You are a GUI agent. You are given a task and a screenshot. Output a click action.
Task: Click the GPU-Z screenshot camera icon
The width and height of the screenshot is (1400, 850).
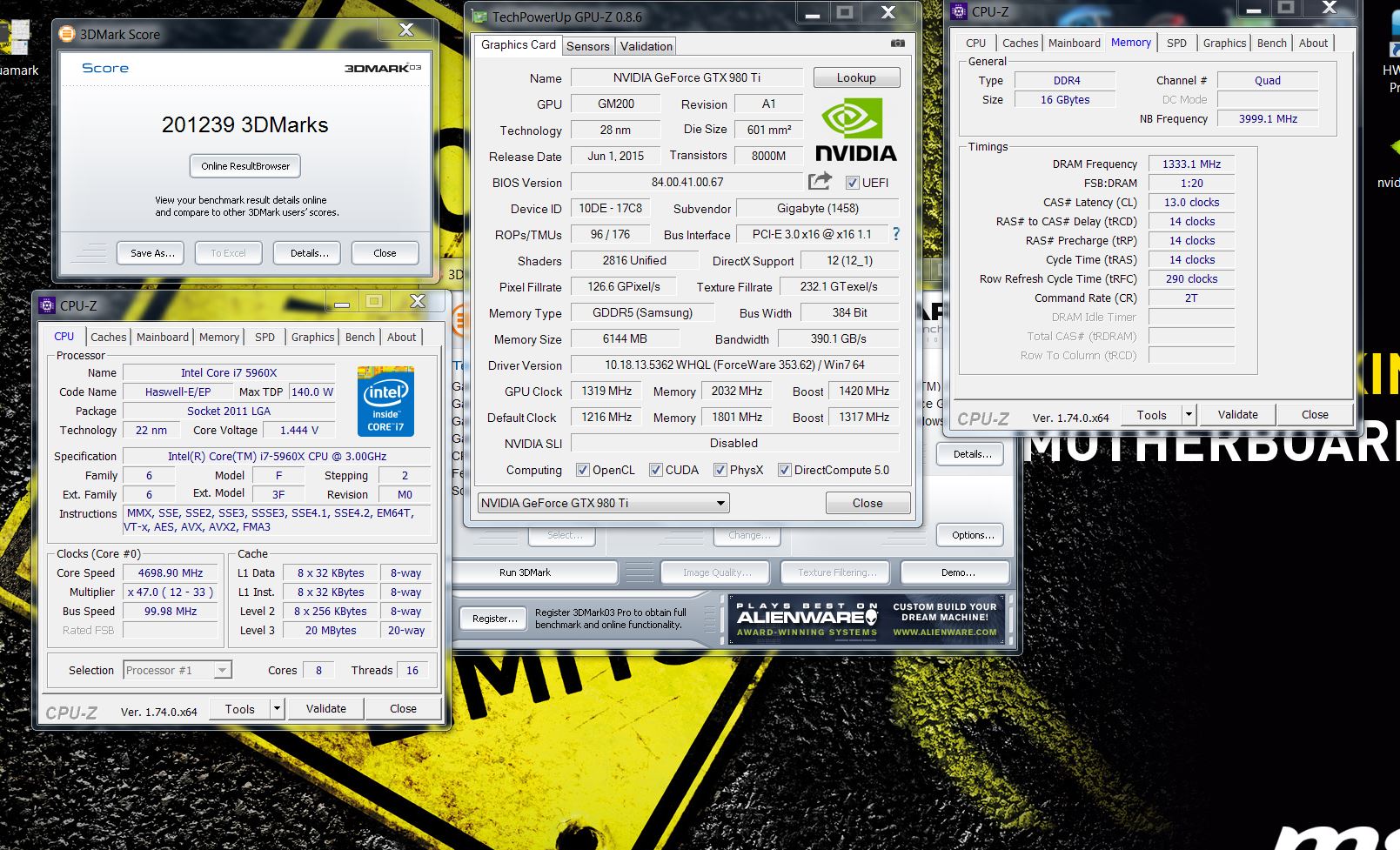897,44
